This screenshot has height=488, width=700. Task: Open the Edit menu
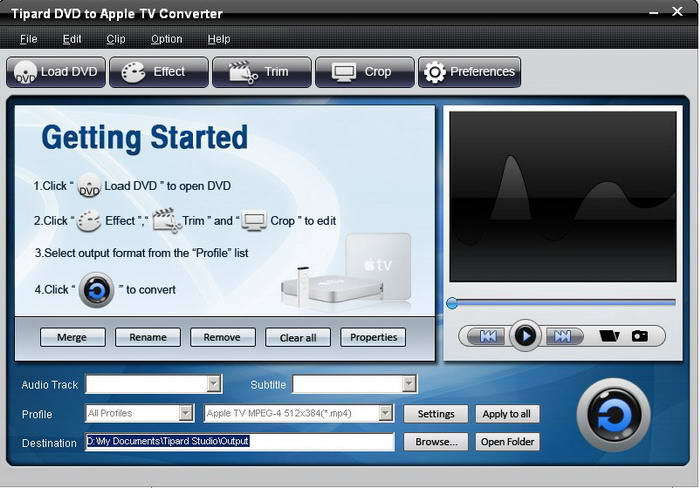tap(72, 39)
